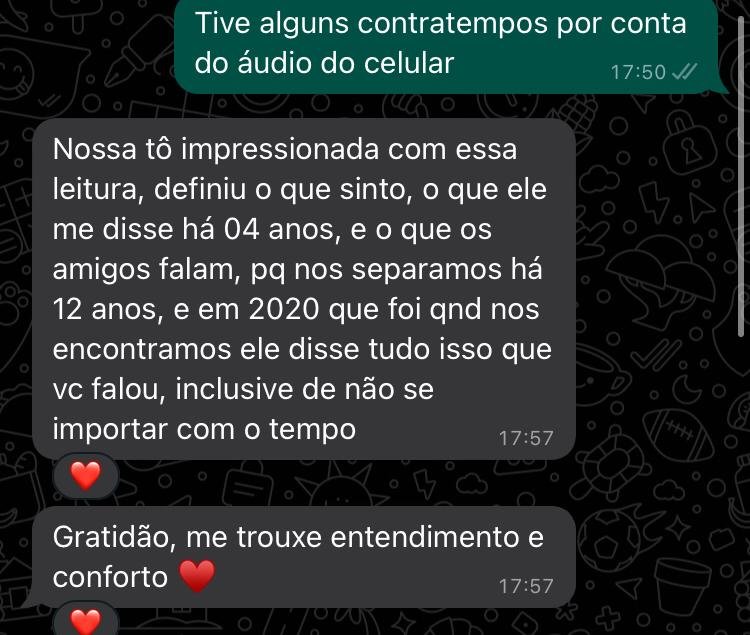
Task: Click the 17:50 timestamp on sent message
Action: (x=638, y=73)
